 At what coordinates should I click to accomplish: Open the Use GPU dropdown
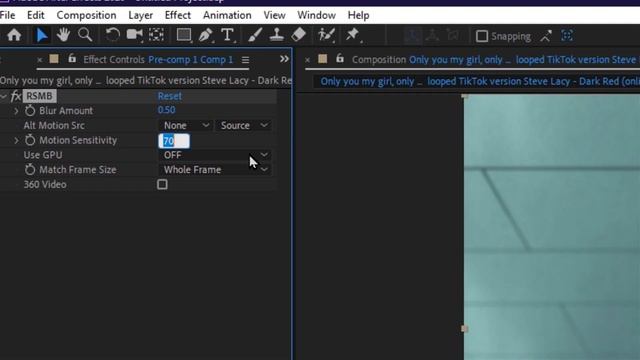tap(215, 155)
